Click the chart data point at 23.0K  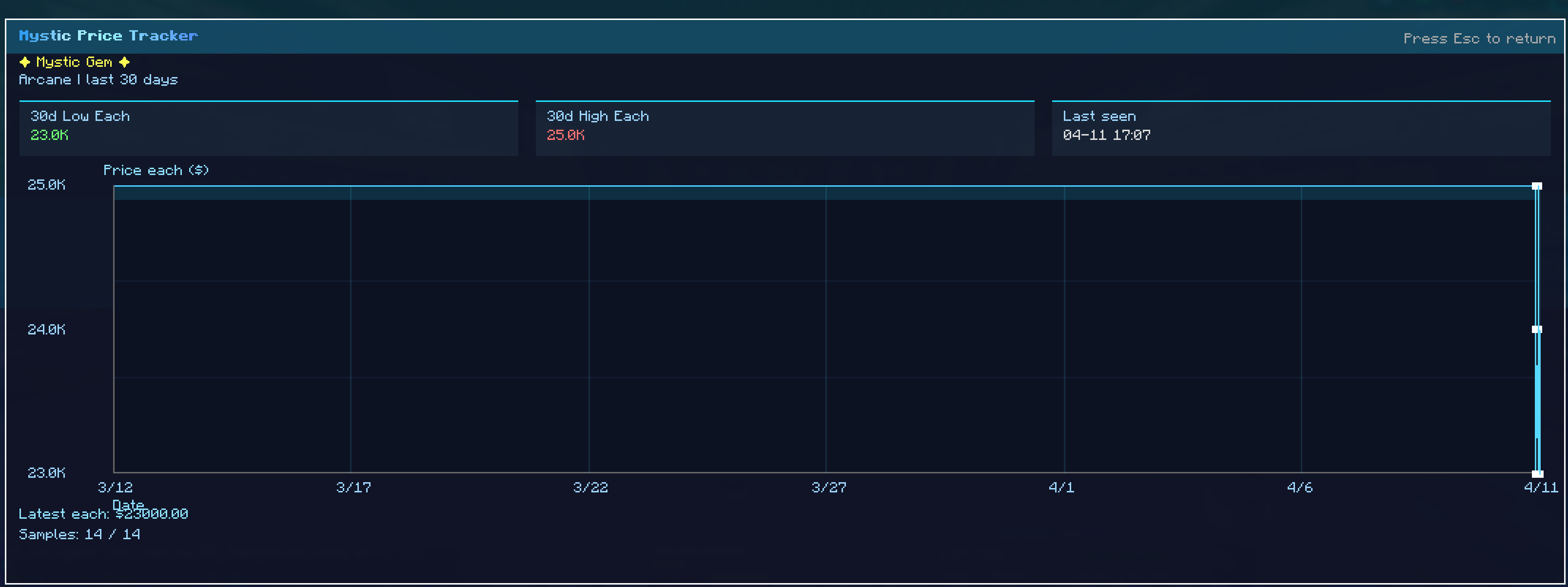pyautogui.click(x=1537, y=473)
